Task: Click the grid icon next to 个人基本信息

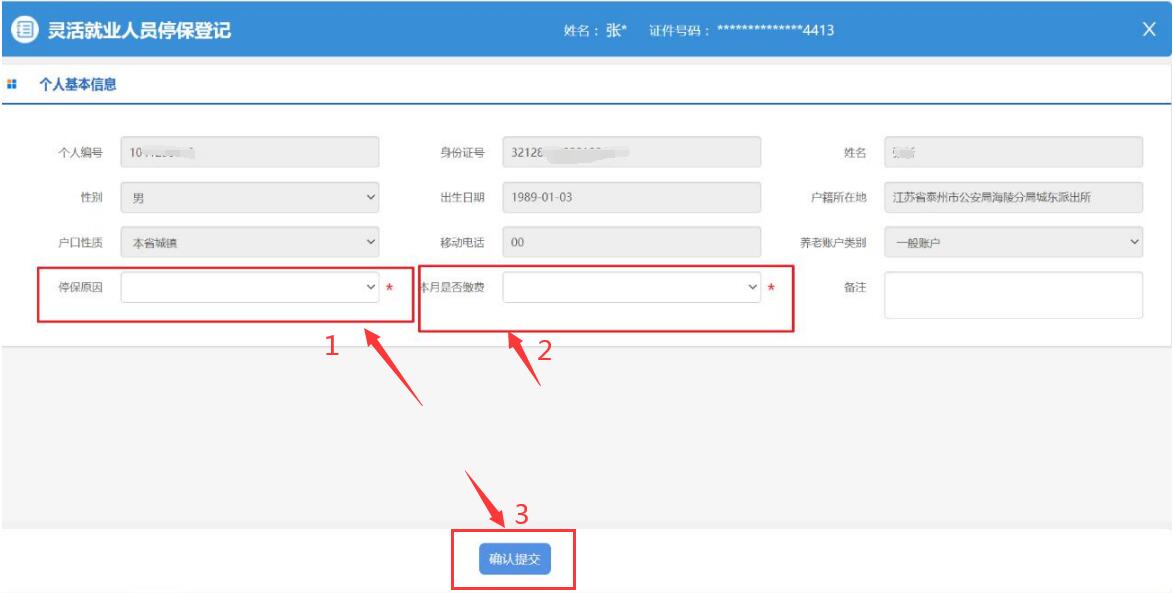Action: (12, 85)
